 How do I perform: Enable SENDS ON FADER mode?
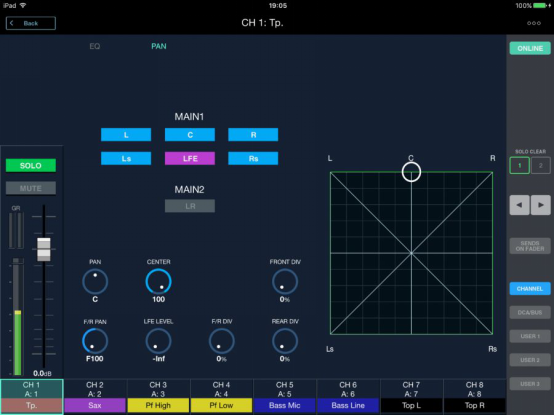[530, 246]
